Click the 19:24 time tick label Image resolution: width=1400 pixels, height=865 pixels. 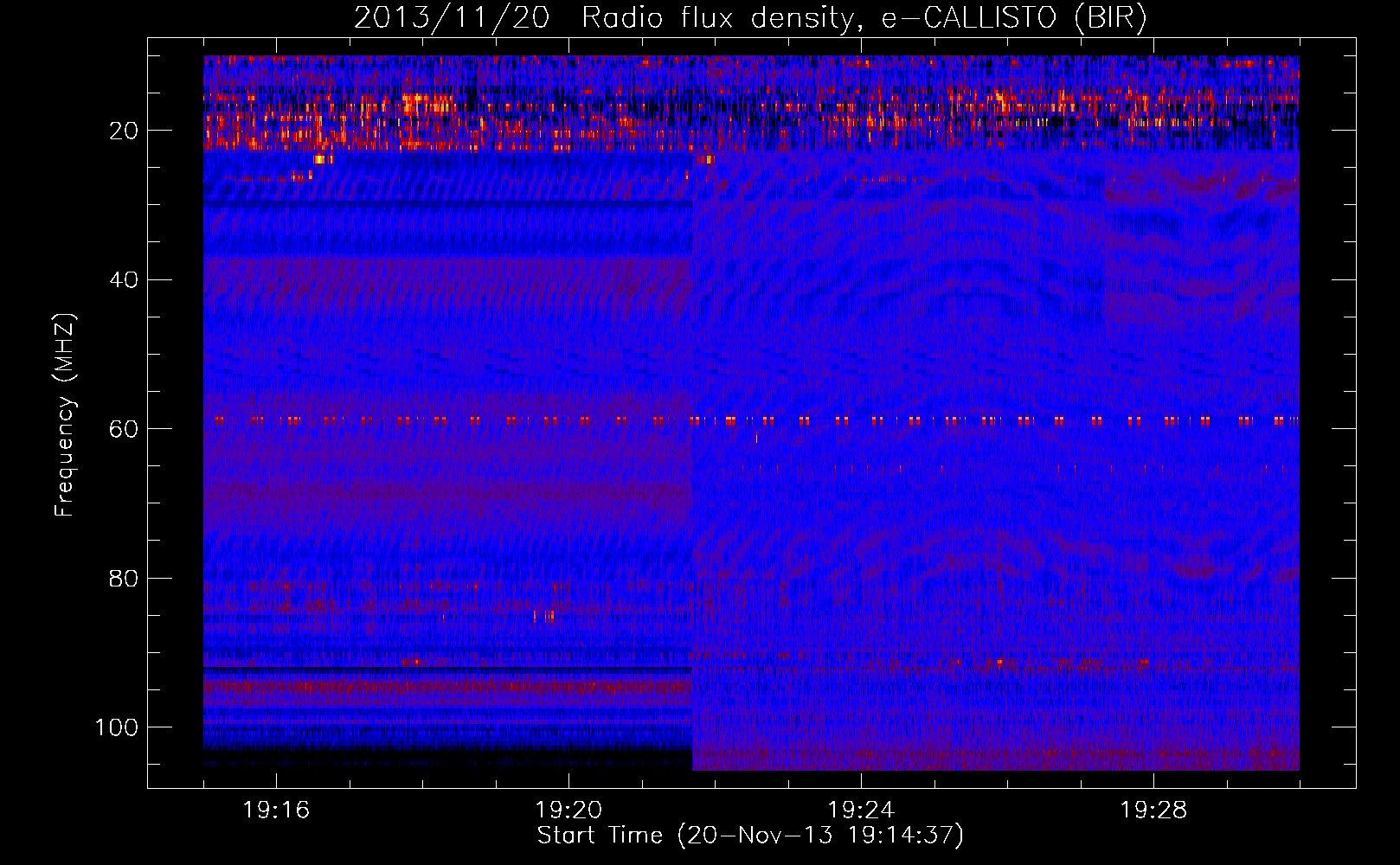coord(861,811)
